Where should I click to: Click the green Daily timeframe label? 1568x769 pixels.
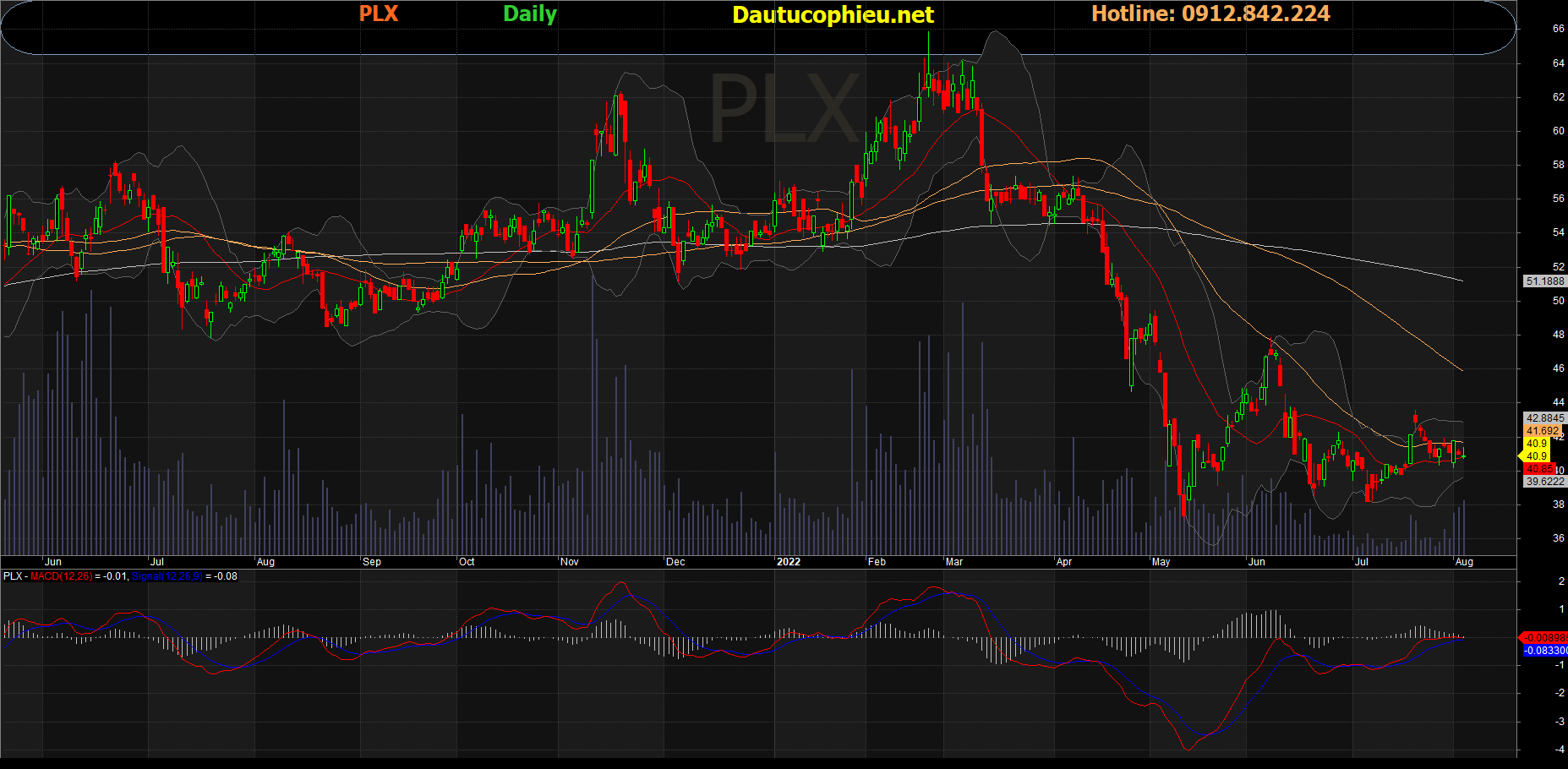(529, 14)
